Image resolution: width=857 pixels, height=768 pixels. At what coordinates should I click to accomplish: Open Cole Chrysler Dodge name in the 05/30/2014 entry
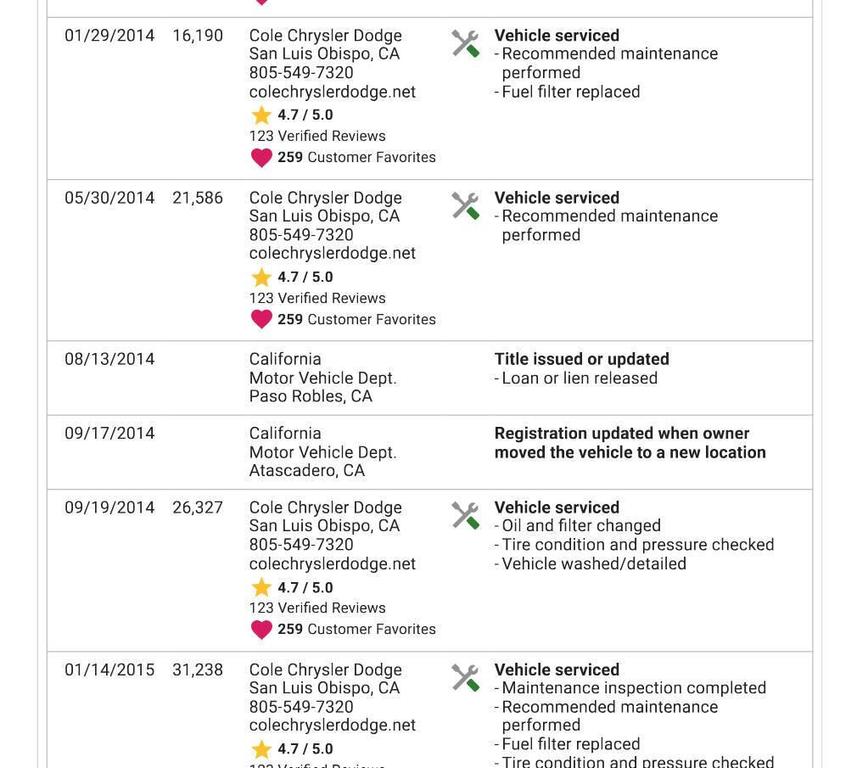coord(325,198)
